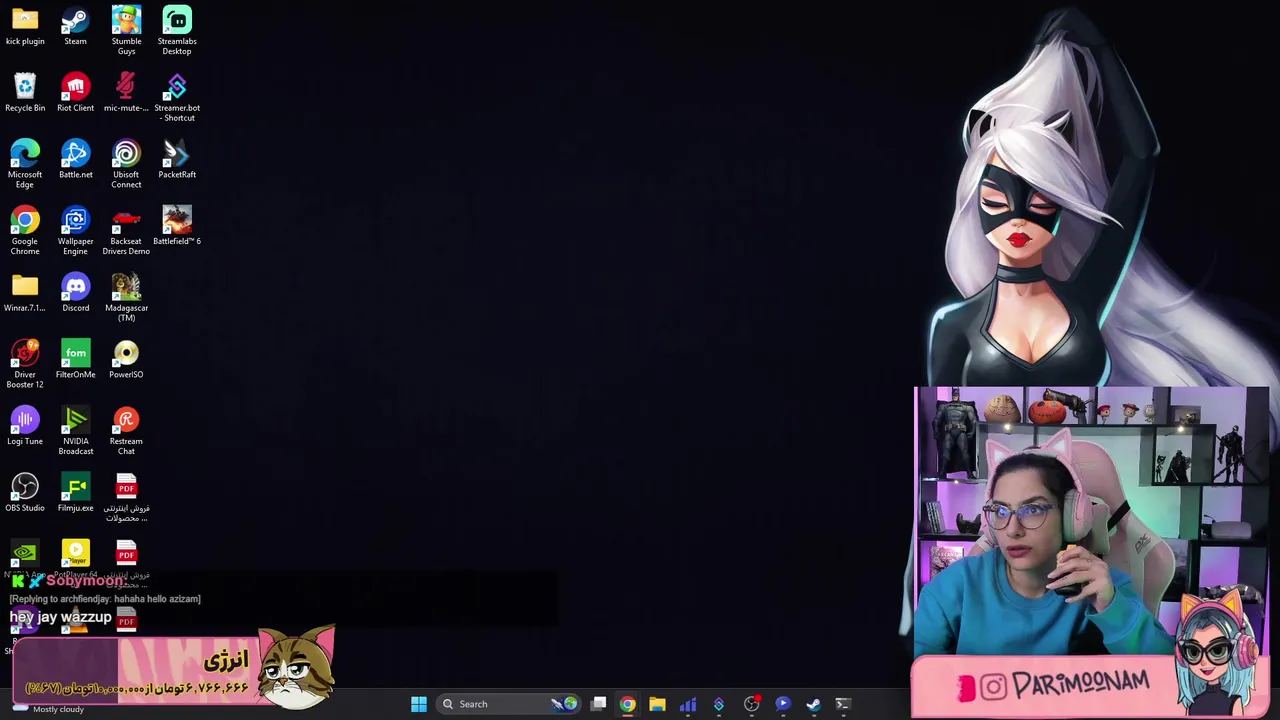Launch Driver Booster 12
Image resolution: width=1280 pixels, height=720 pixels.
(25, 364)
